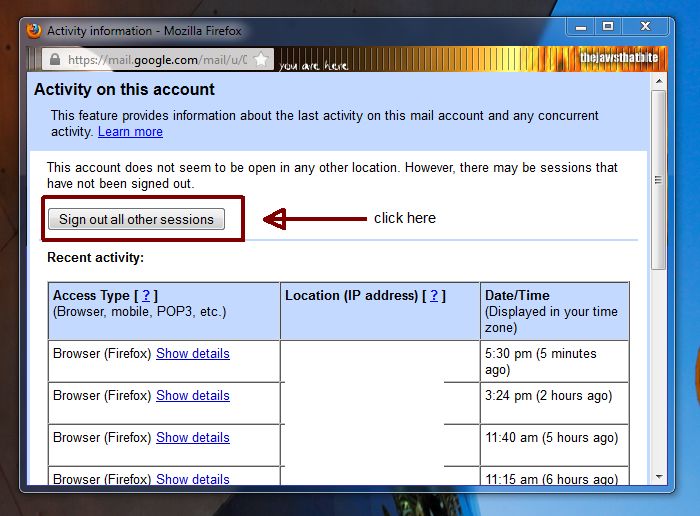Show details for the 11:15 am session

193,479
